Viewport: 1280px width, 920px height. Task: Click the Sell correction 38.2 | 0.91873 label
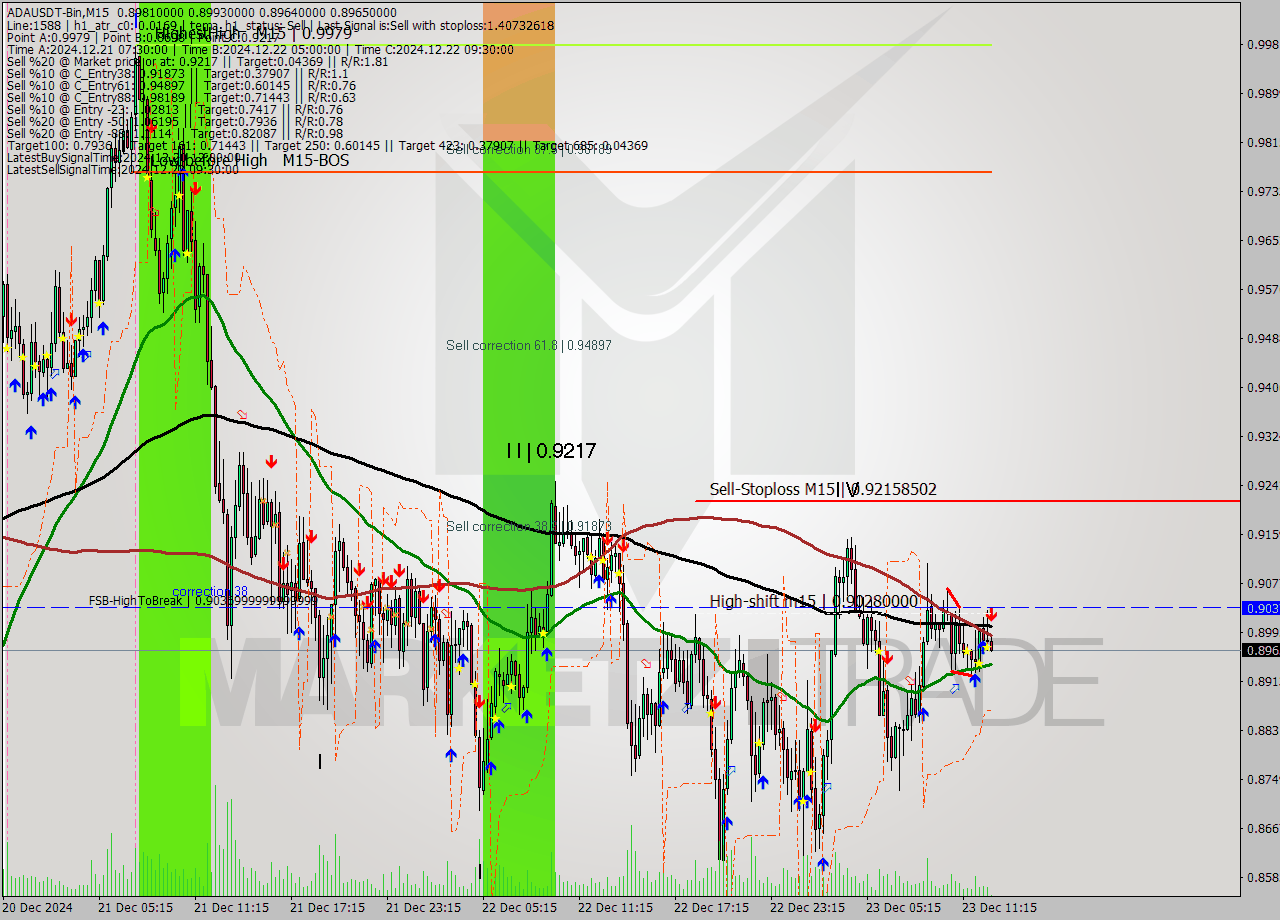tap(528, 526)
